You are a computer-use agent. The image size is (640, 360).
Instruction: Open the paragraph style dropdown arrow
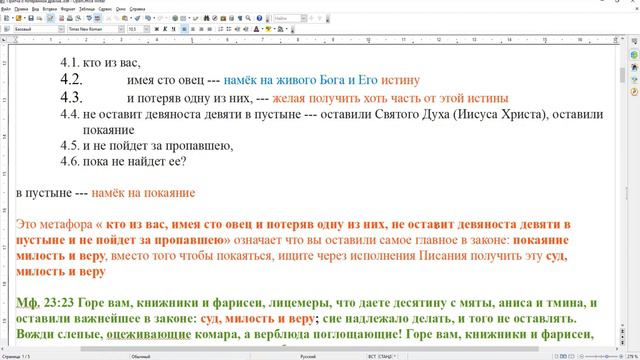[61, 29]
